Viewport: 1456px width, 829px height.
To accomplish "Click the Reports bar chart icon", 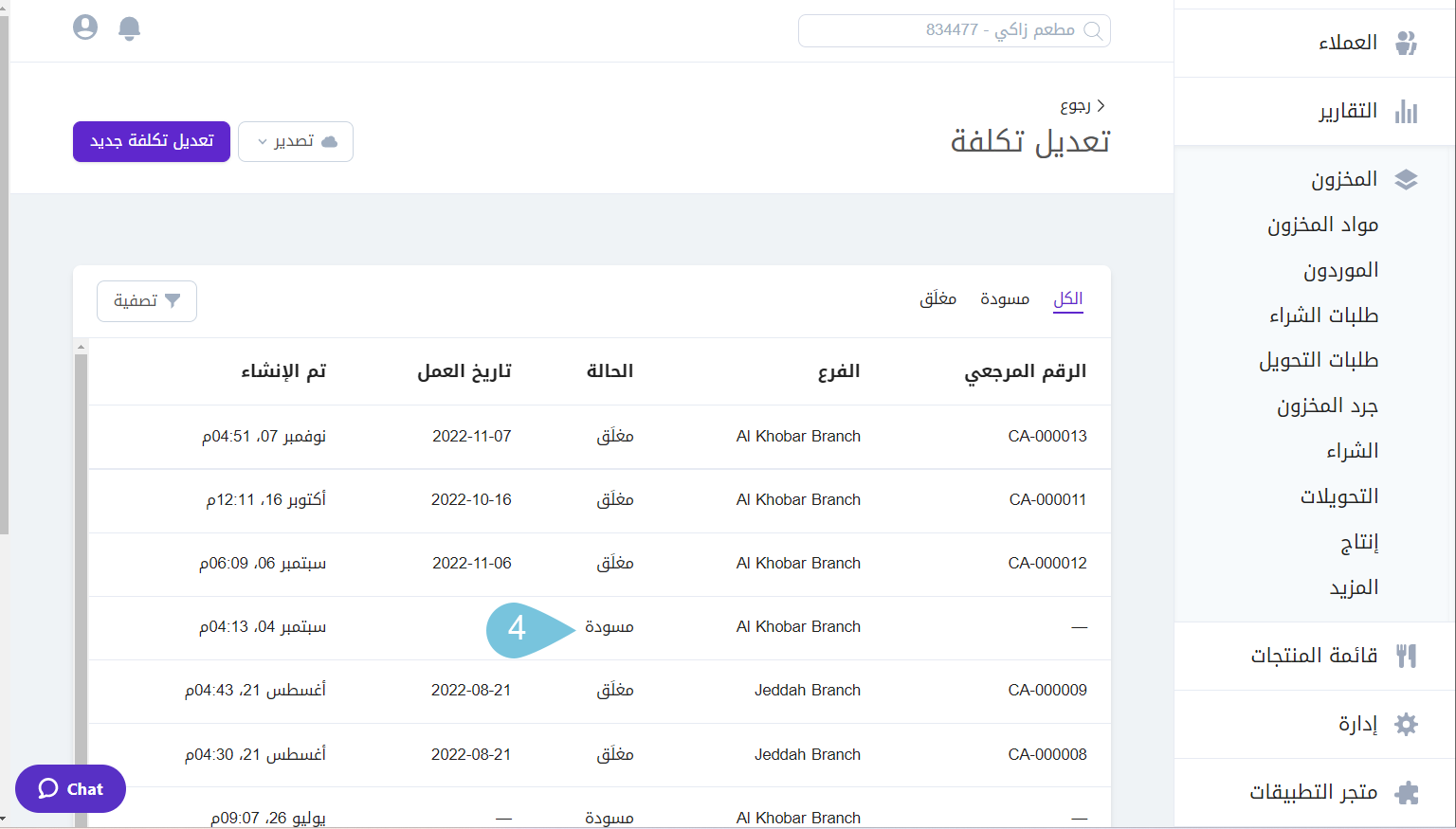I will (x=1406, y=112).
